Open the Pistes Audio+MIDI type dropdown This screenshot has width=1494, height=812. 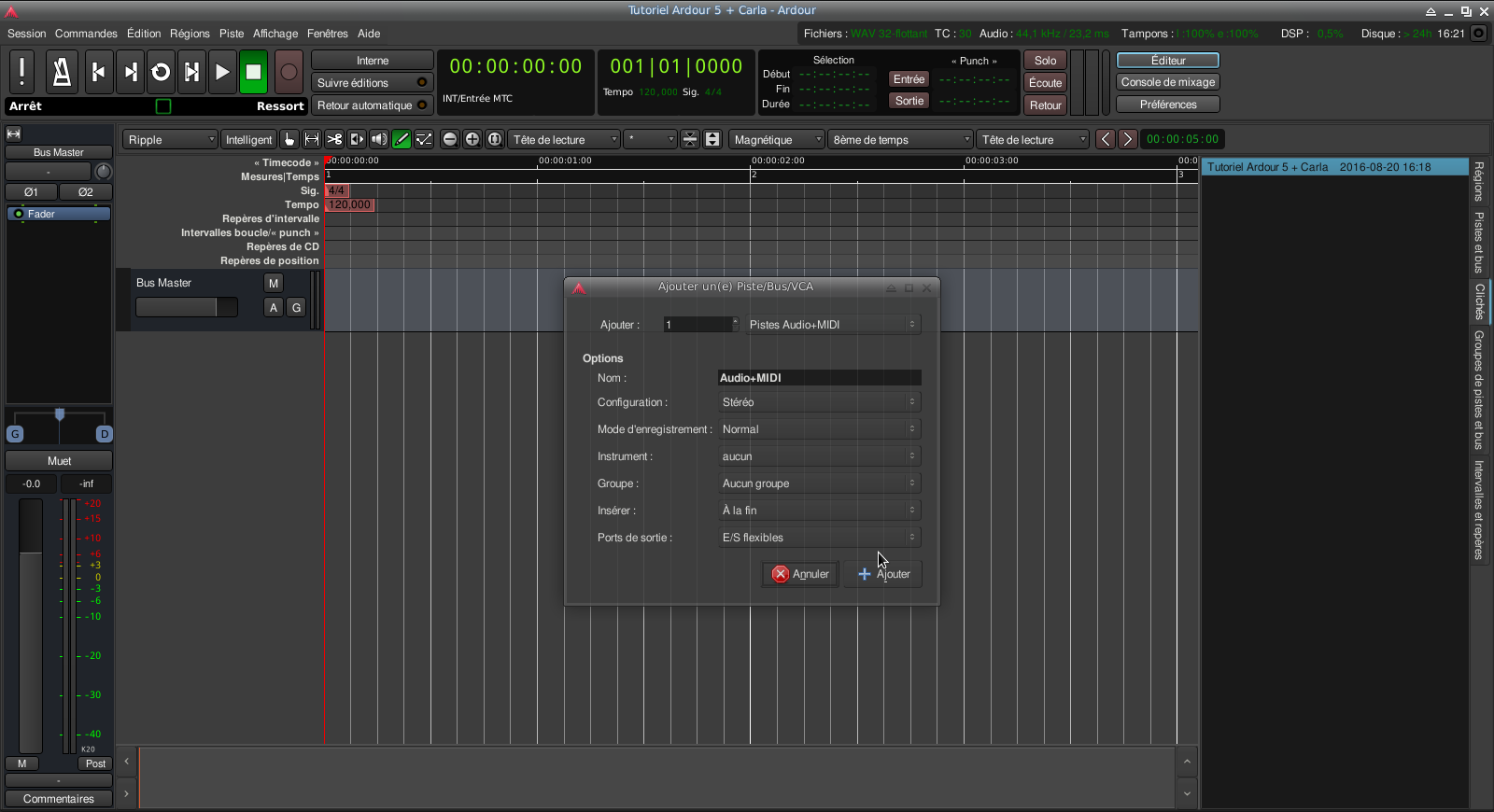coord(832,325)
